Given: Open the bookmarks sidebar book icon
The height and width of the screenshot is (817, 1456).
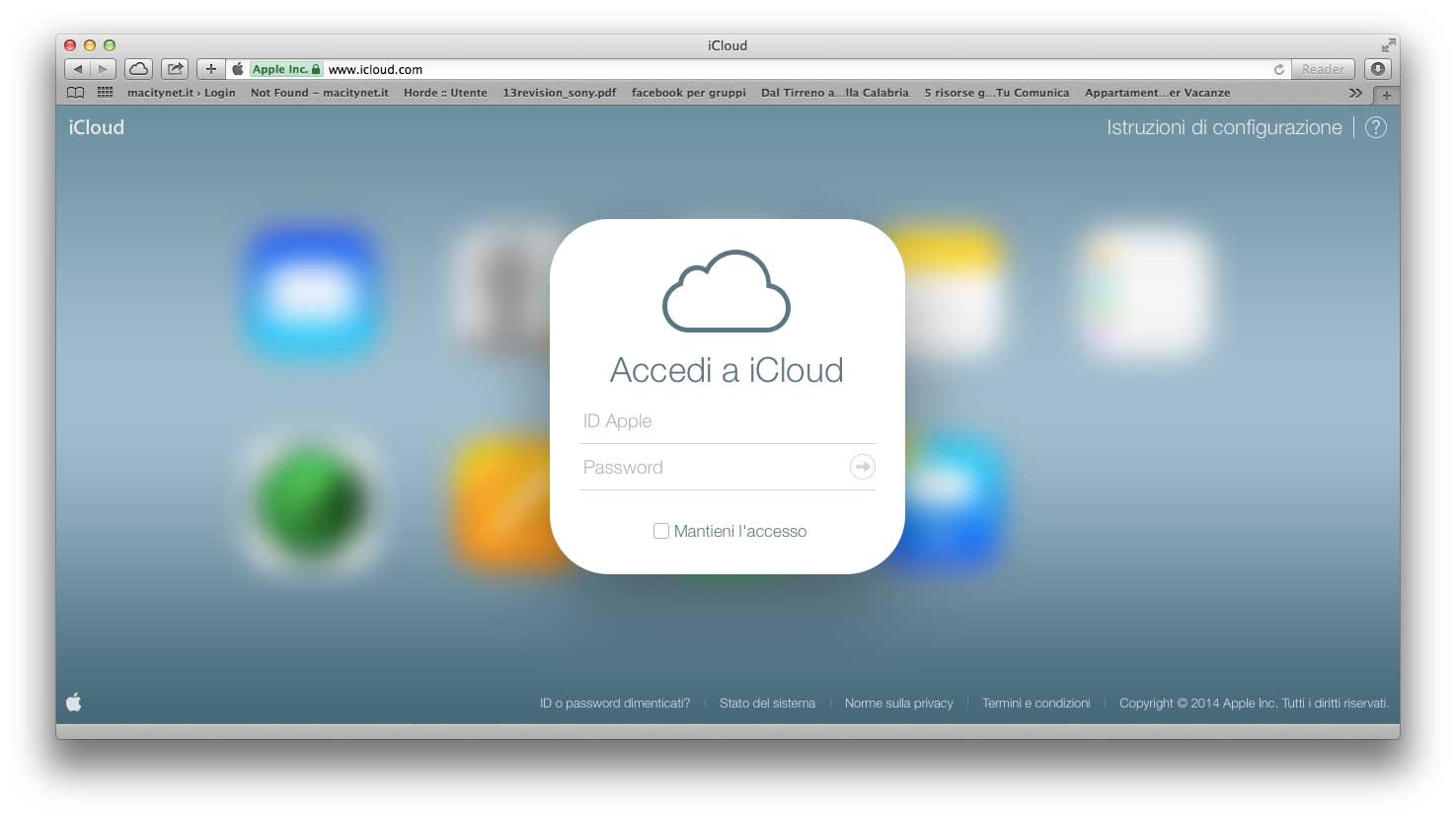Looking at the screenshot, I should (75, 93).
